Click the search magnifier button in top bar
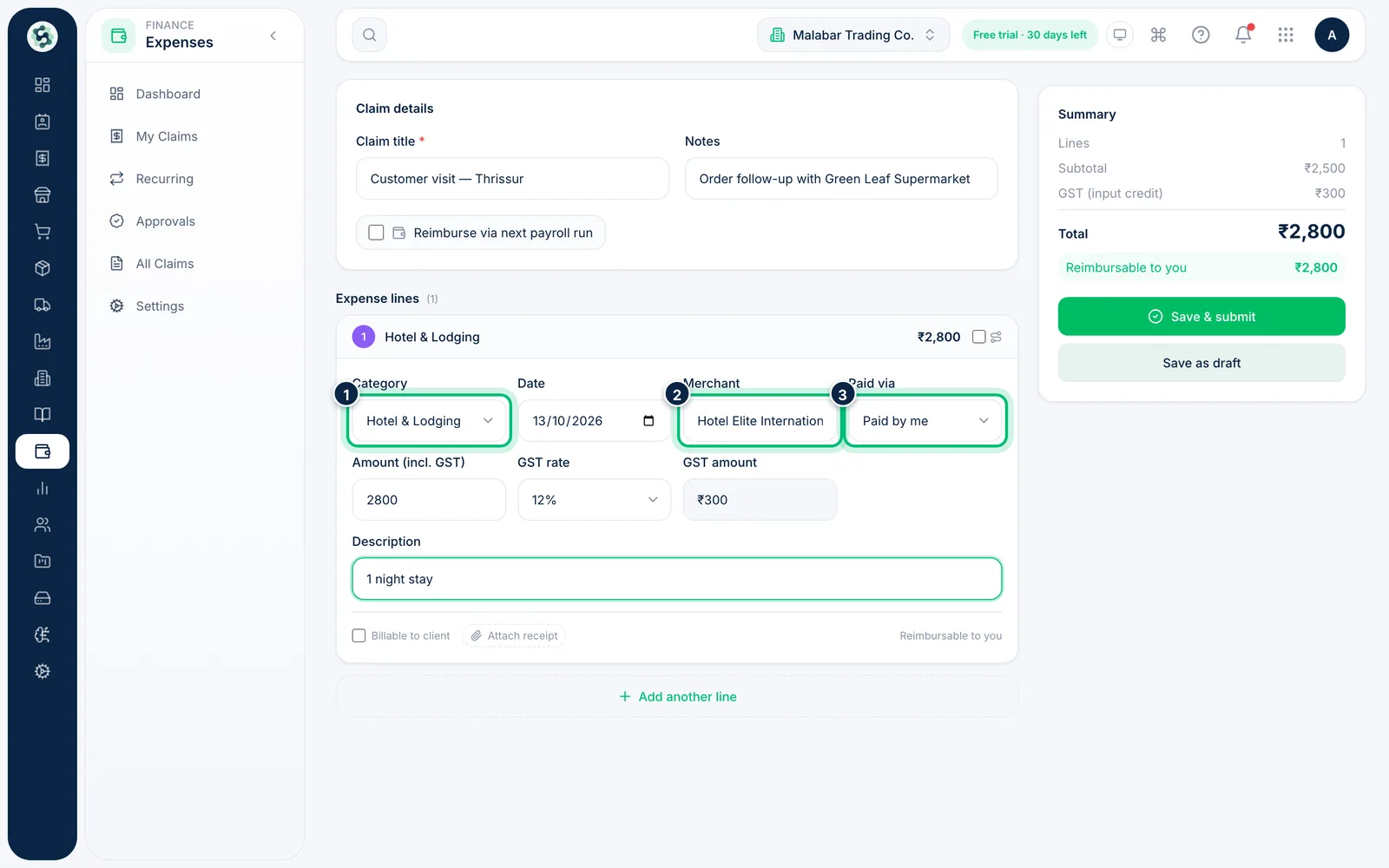 tap(369, 35)
